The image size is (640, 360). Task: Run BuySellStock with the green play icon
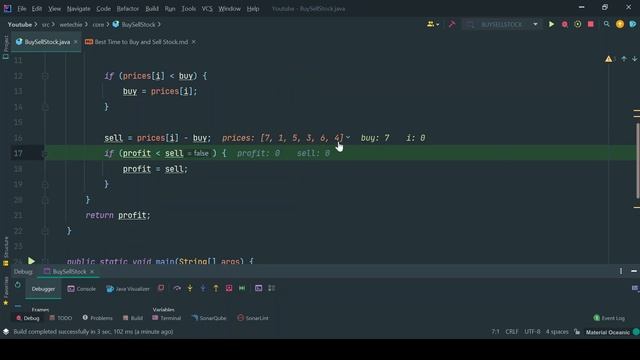coord(551,24)
